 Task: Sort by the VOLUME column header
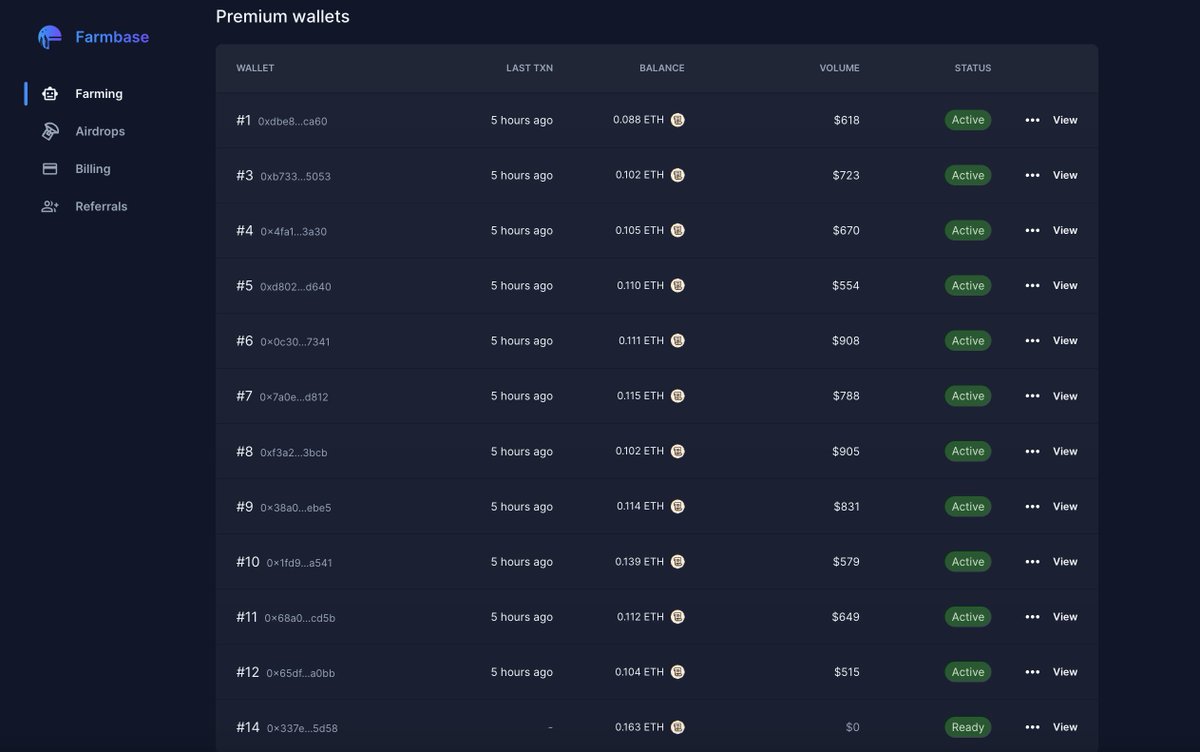pyautogui.click(x=839, y=68)
